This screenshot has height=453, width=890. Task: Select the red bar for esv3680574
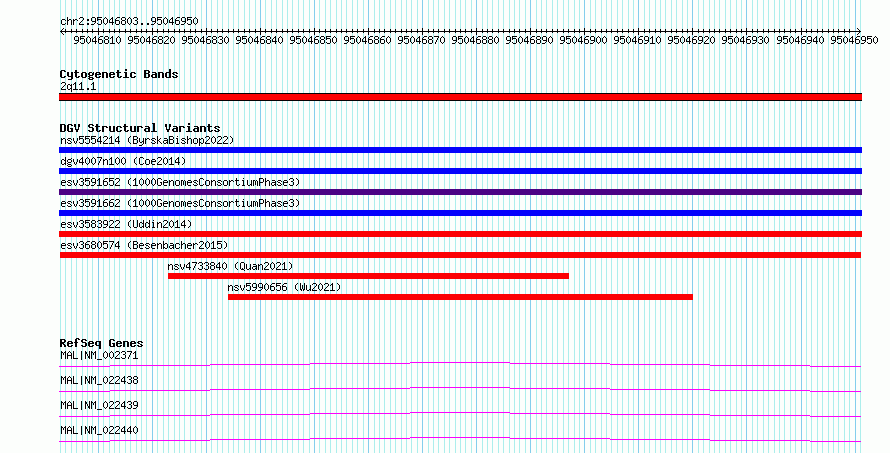pyautogui.click(x=460, y=255)
